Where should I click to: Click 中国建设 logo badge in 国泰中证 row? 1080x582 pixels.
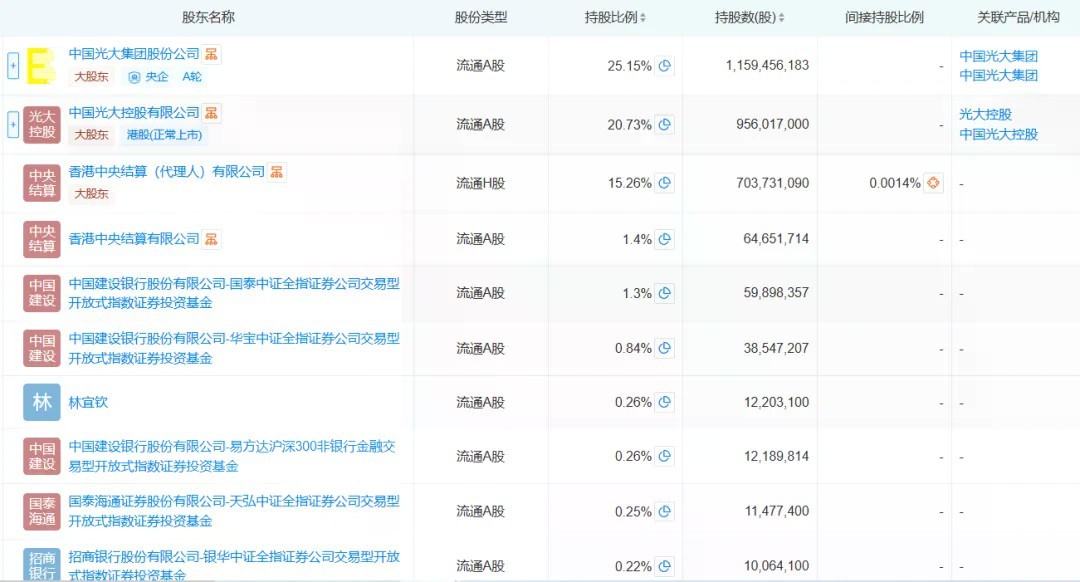coord(42,293)
